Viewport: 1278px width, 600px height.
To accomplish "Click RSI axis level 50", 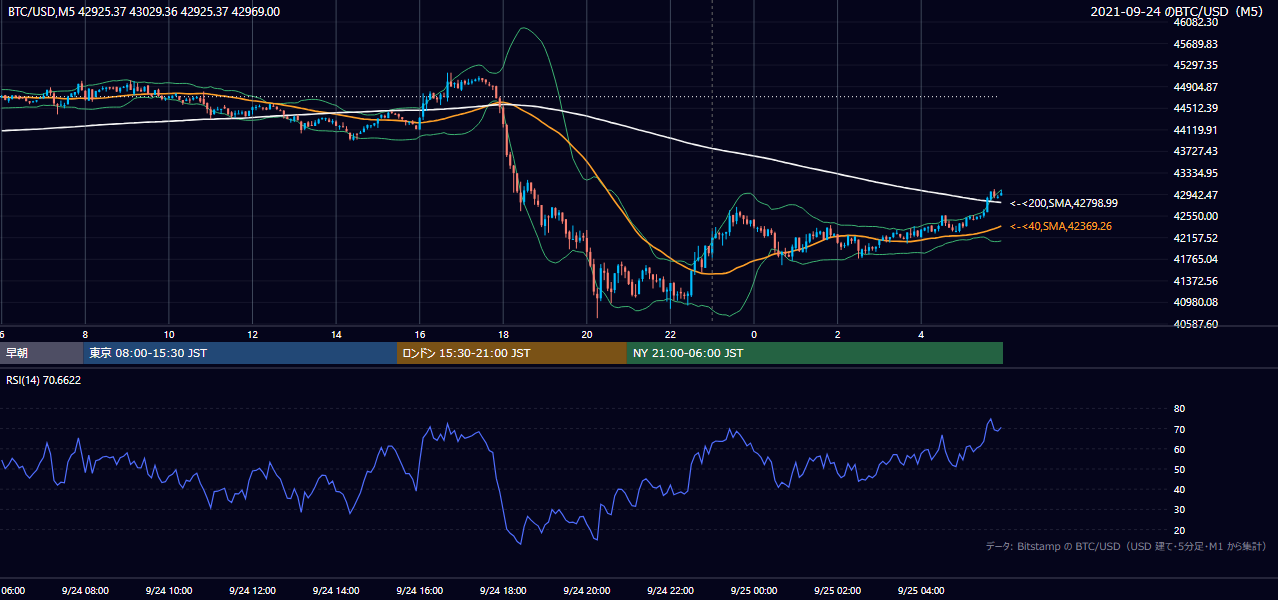I will coord(1179,469).
